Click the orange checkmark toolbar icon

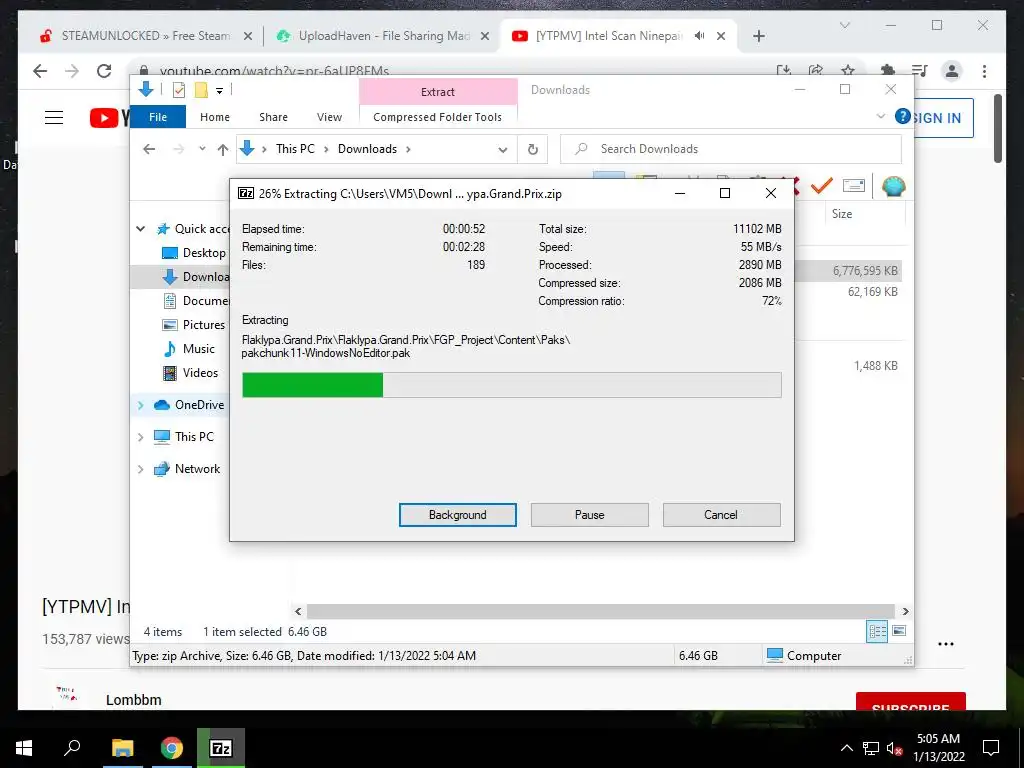(821, 186)
